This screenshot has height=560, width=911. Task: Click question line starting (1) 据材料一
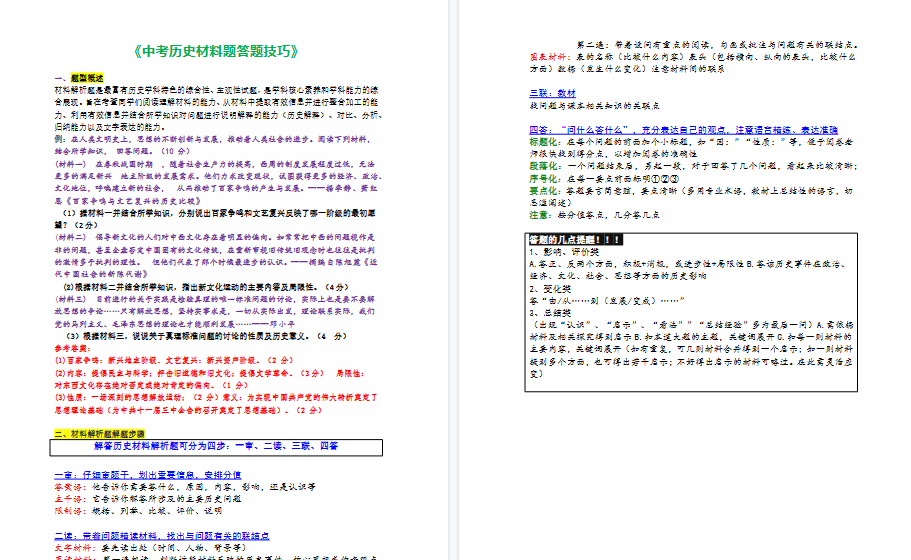coord(215,219)
